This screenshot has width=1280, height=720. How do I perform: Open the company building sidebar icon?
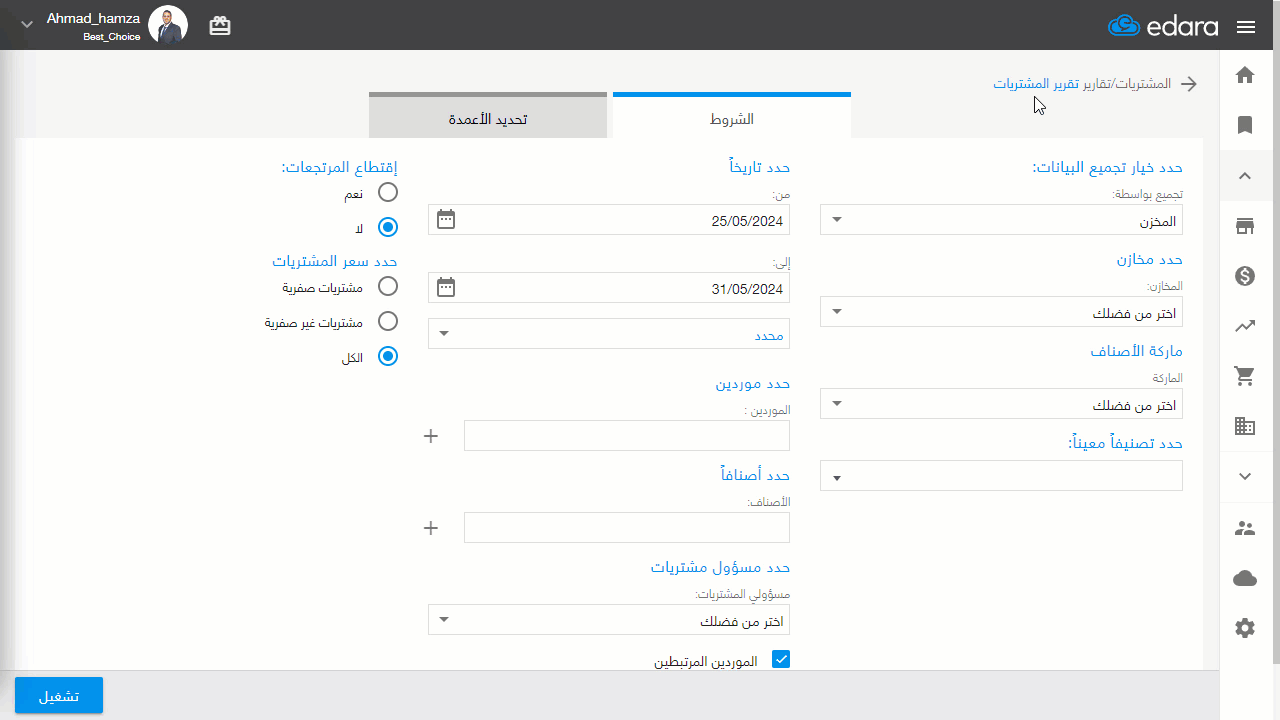coord(1245,426)
